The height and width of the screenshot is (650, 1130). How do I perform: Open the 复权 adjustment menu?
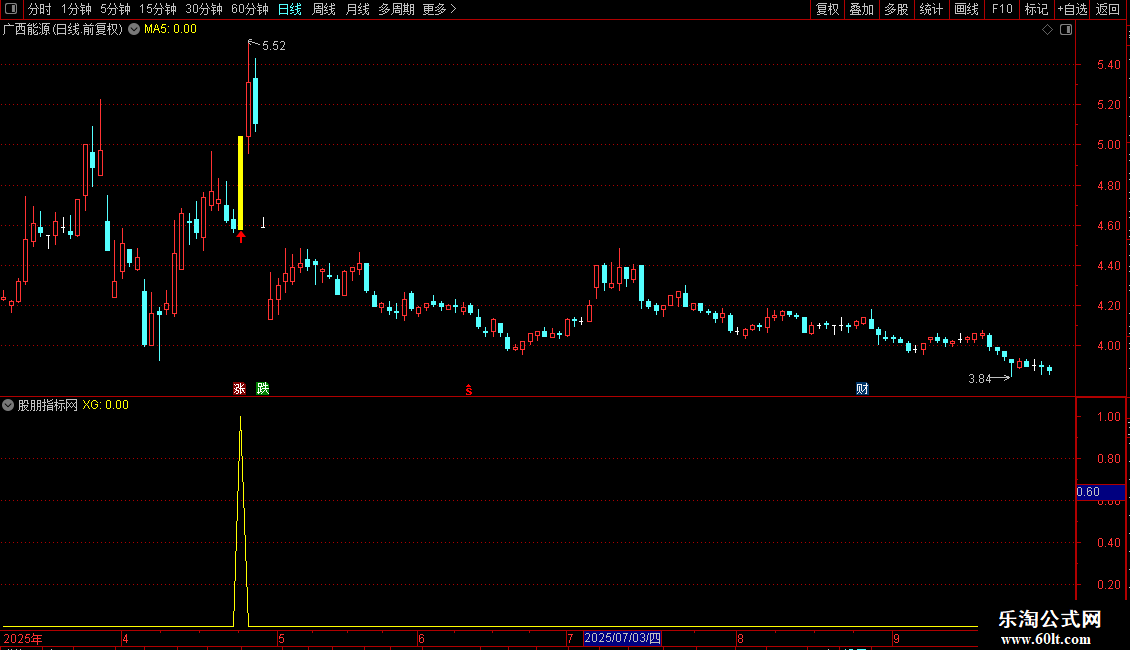pos(827,9)
